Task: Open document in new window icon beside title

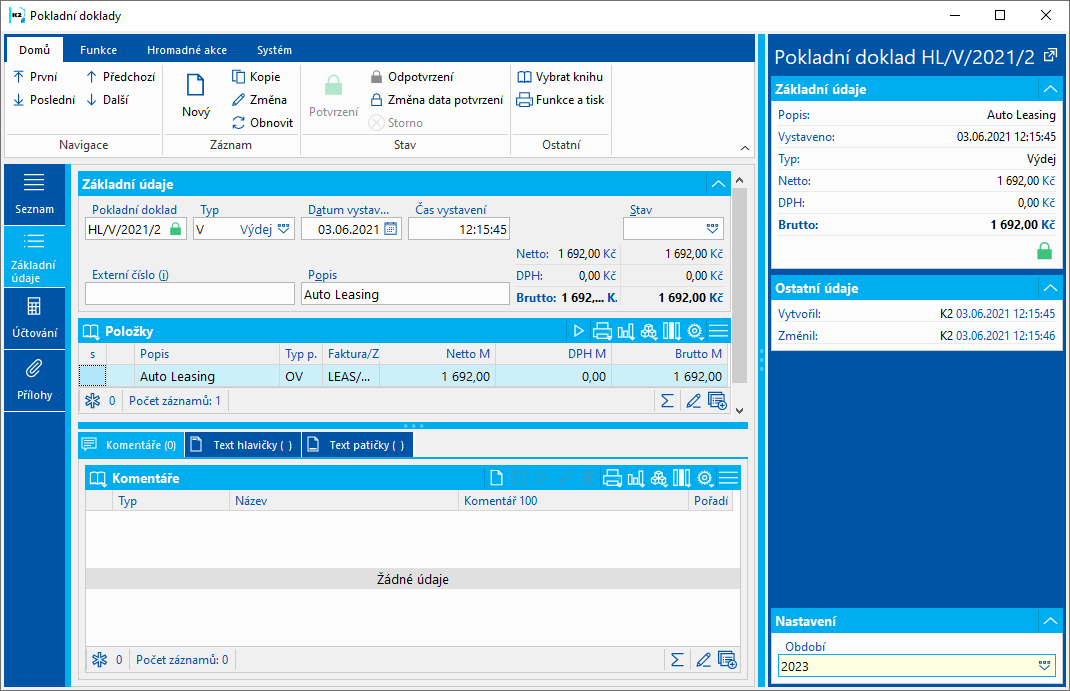Action: tap(1051, 56)
